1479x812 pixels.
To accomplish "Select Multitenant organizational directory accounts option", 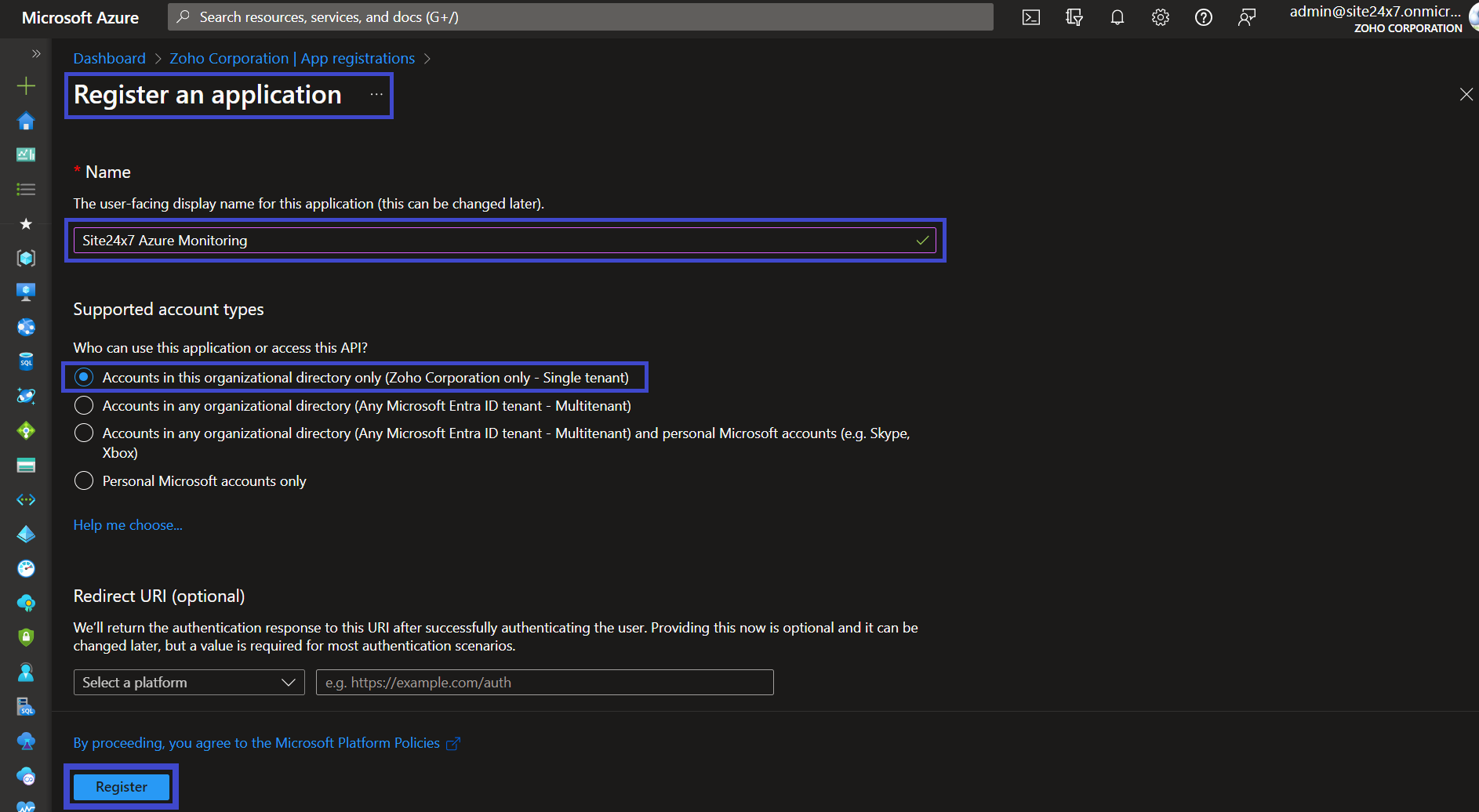I will 84,405.
